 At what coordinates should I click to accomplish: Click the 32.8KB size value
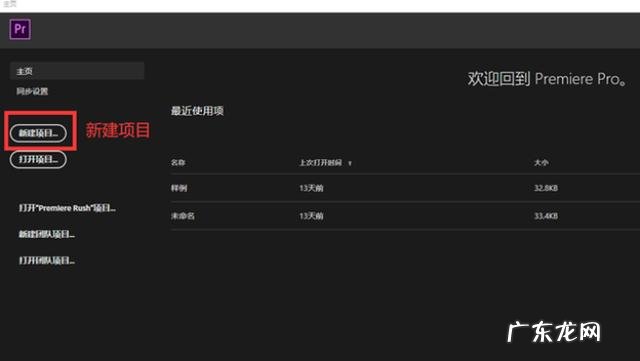[x=546, y=188]
